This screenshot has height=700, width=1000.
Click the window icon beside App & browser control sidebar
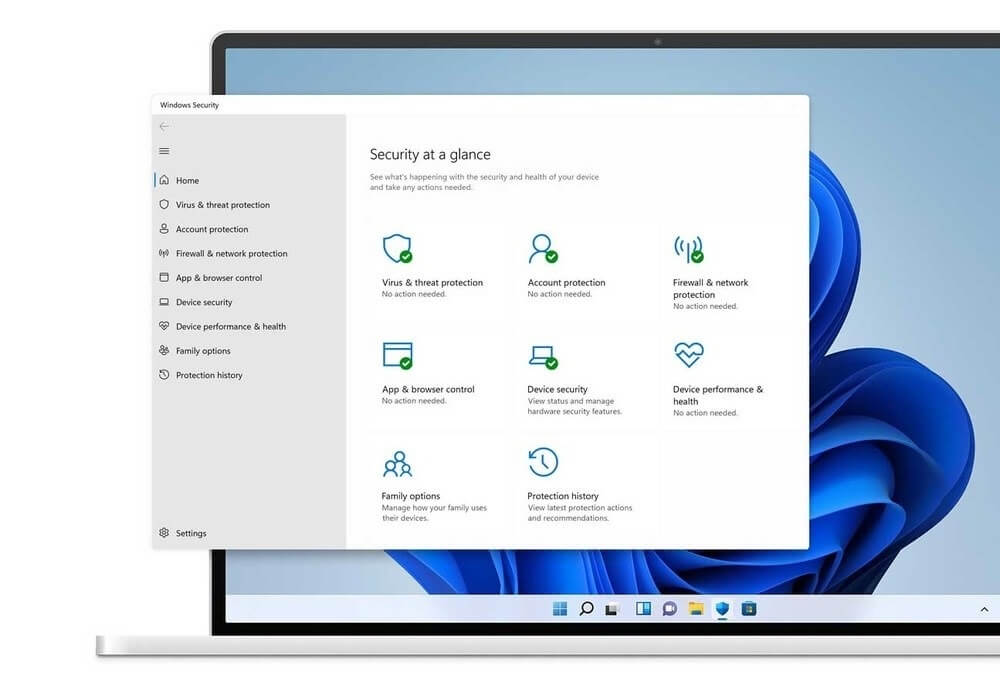[x=164, y=277]
